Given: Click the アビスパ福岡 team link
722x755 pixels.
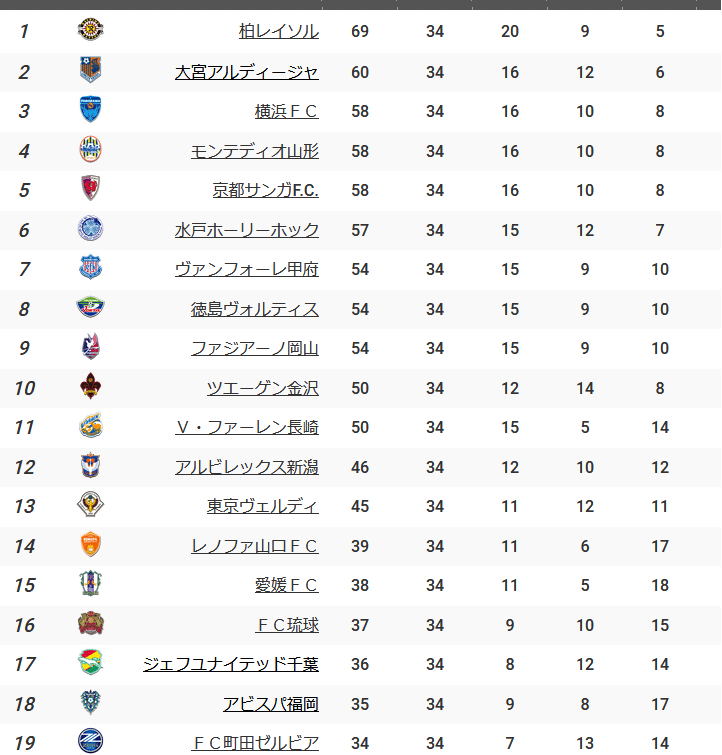Looking at the screenshot, I should click(x=271, y=704).
